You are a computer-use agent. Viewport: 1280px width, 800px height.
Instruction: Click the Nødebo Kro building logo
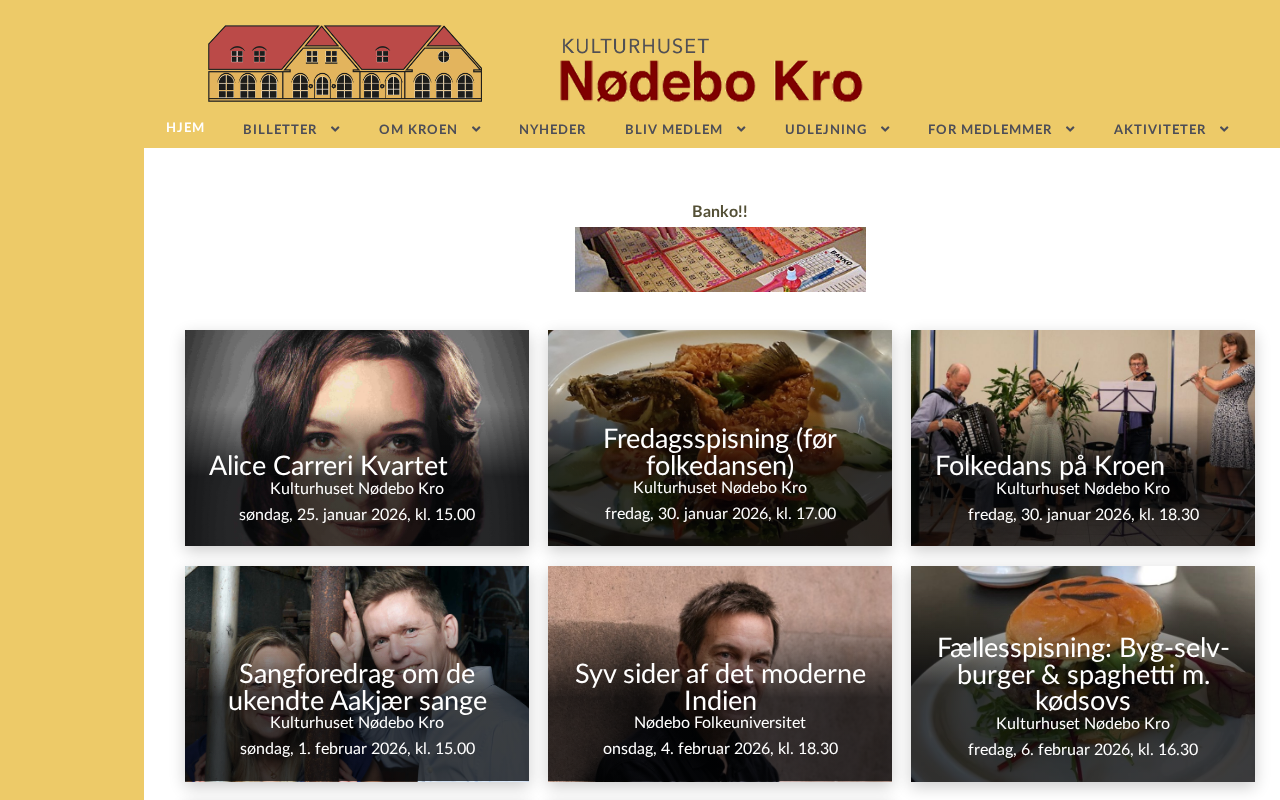(345, 63)
